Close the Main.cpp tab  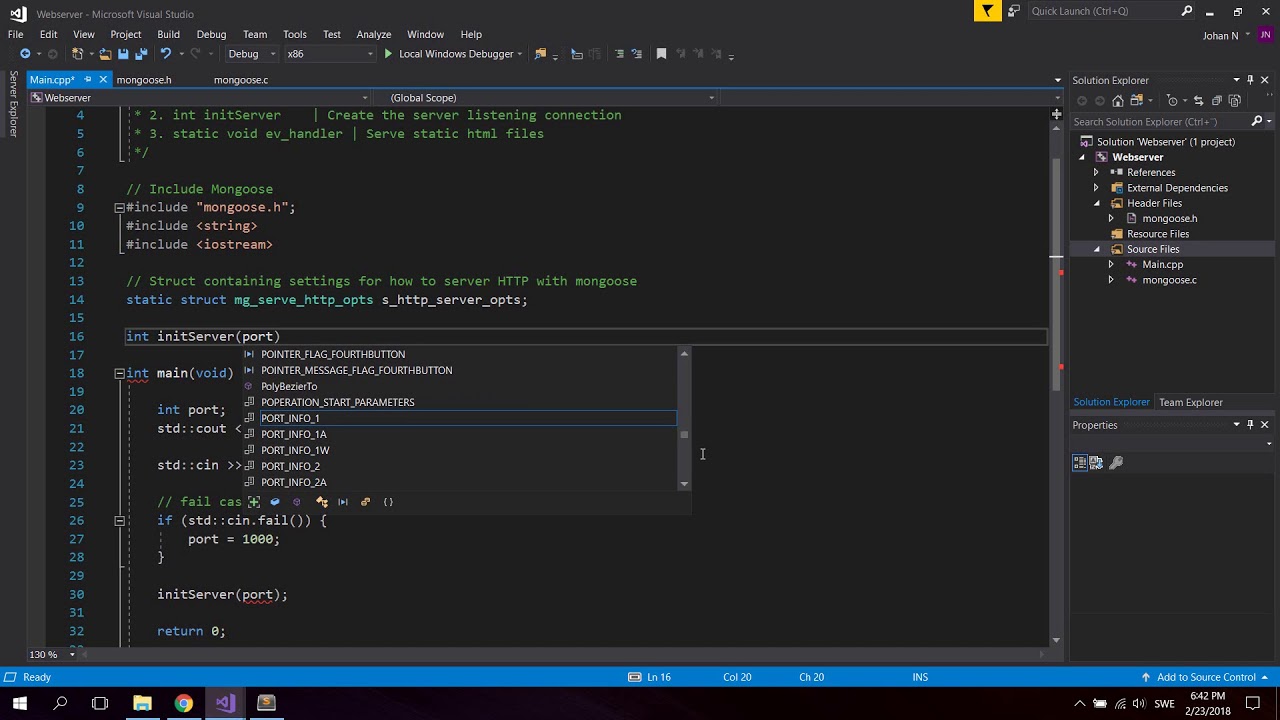coord(103,80)
